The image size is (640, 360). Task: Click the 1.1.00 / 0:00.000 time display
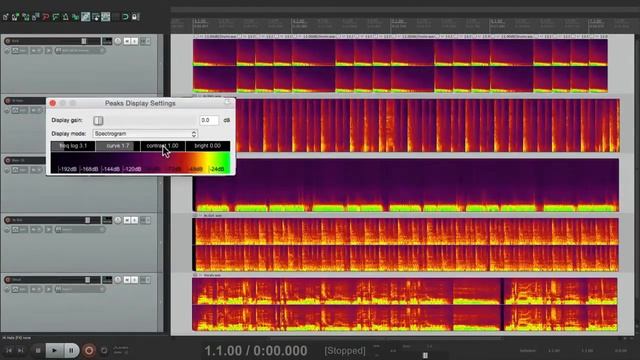tap(256, 351)
